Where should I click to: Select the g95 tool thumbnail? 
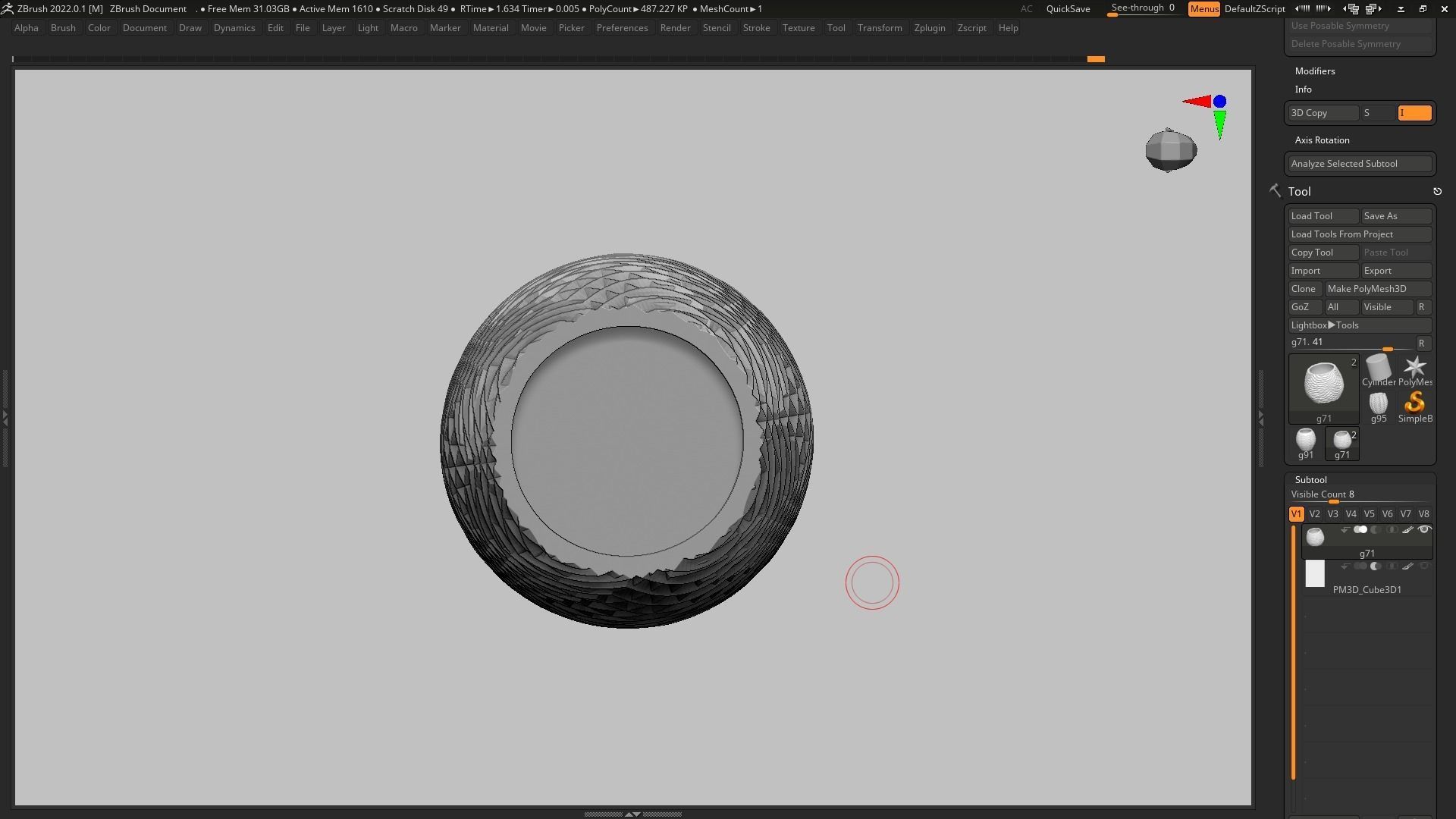point(1378,403)
